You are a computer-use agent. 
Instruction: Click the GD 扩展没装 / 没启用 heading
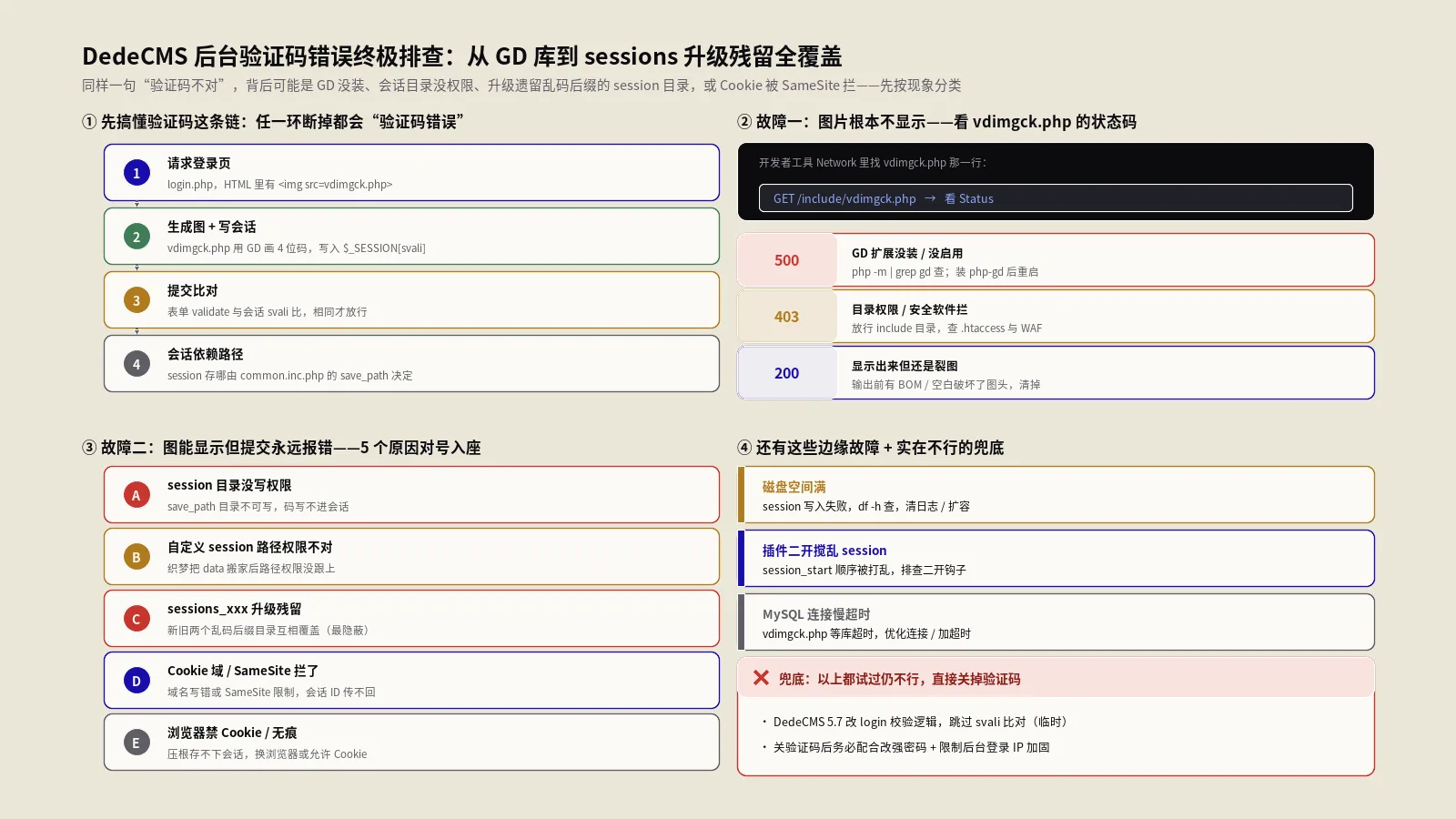[907, 253]
